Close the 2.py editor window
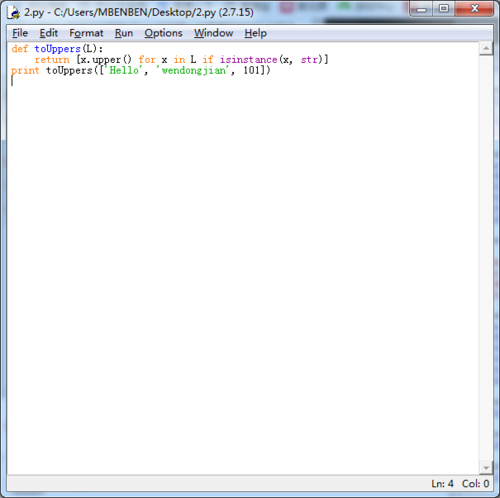 [474, 9]
